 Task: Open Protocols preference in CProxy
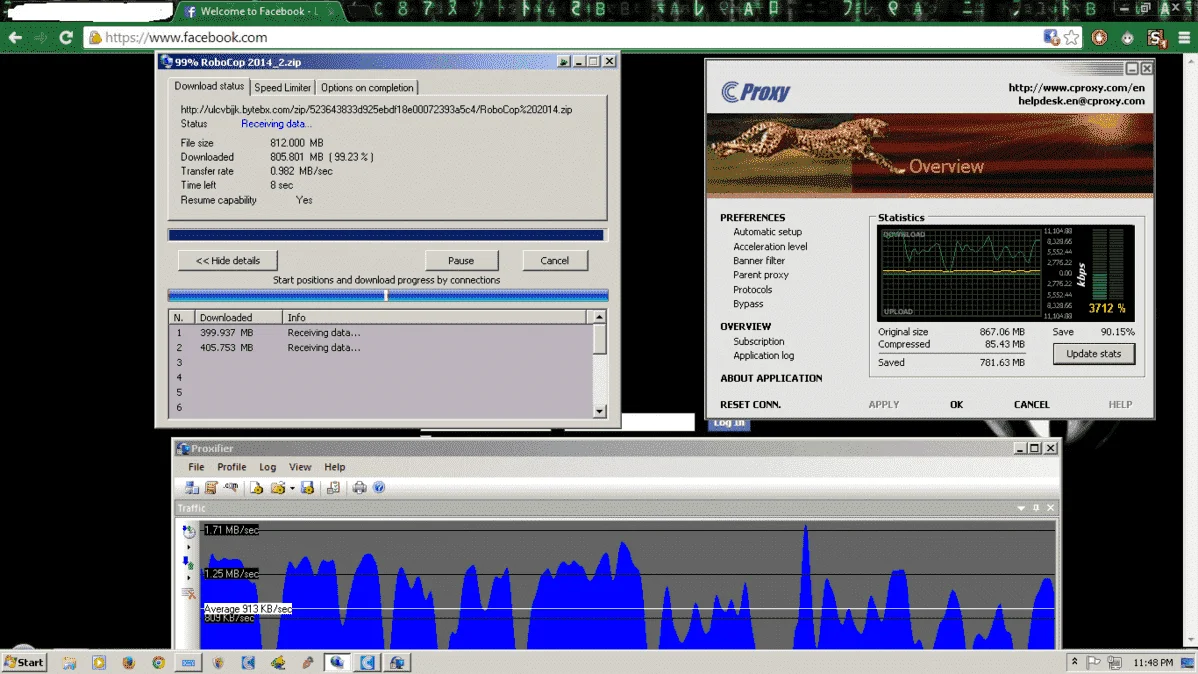click(753, 290)
